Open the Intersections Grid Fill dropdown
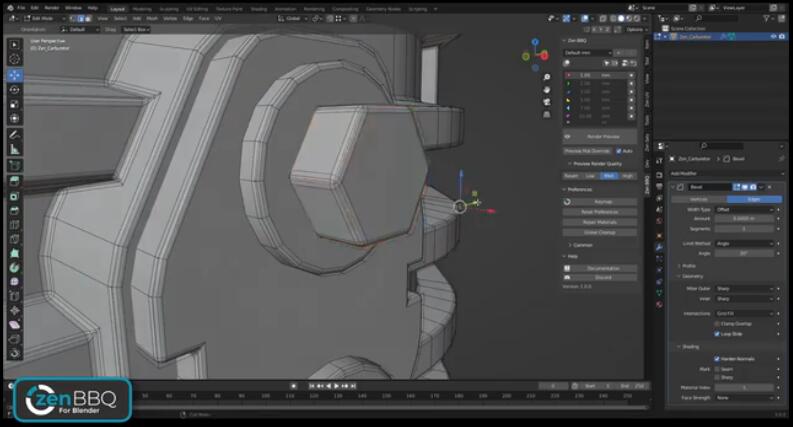The width and height of the screenshot is (793, 427). pos(744,314)
